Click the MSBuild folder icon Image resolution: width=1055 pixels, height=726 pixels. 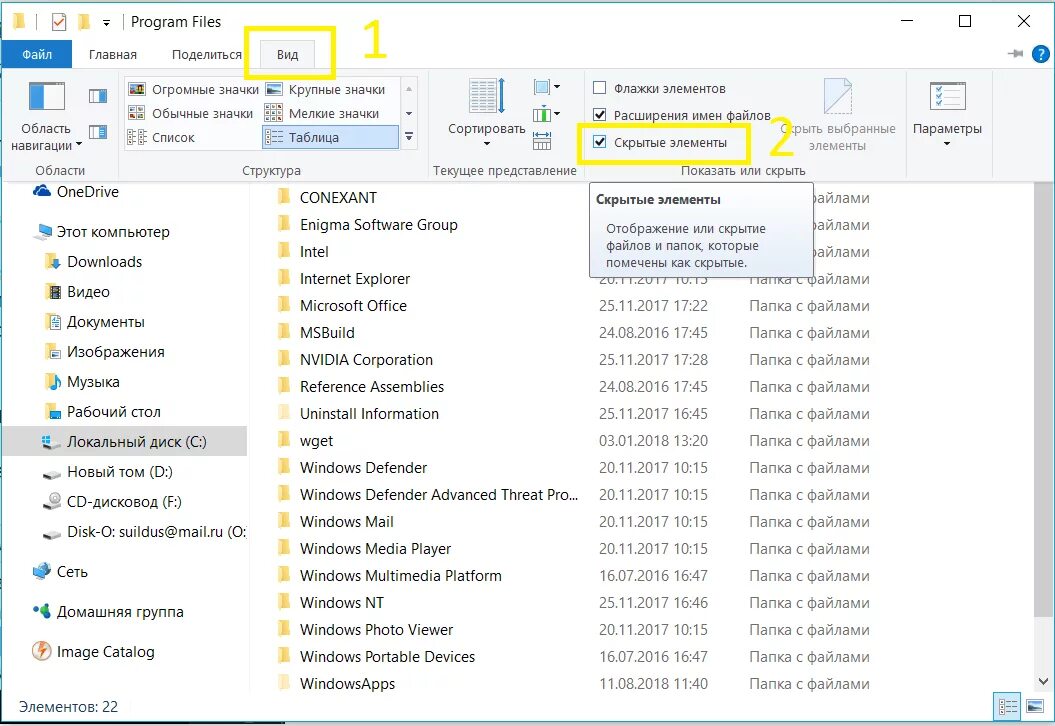[x=285, y=332]
